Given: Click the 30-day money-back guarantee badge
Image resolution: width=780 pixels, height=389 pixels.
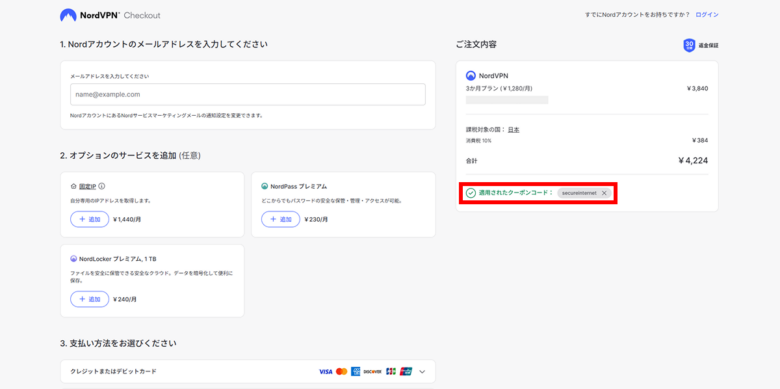Looking at the screenshot, I should coord(689,45).
